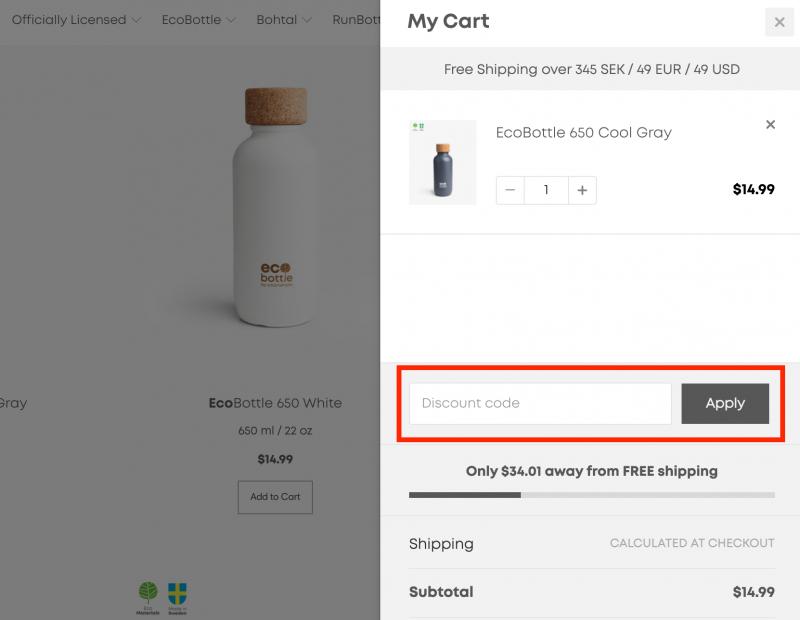
Task: Remove EcoBottle 650 Cool Gray from cart
Action: point(770,125)
